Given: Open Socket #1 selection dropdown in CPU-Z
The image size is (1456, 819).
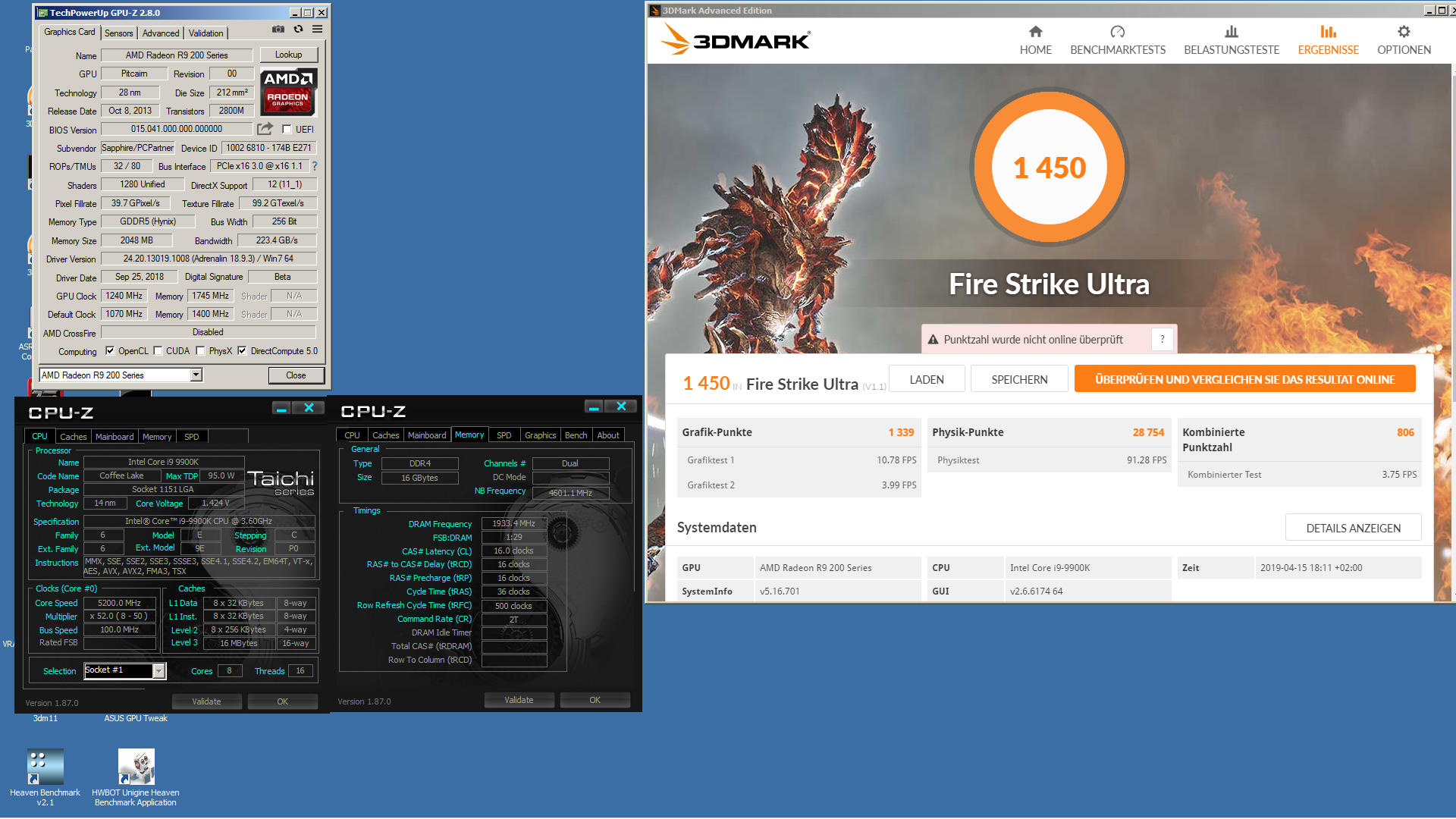Looking at the screenshot, I should click(158, 670).
